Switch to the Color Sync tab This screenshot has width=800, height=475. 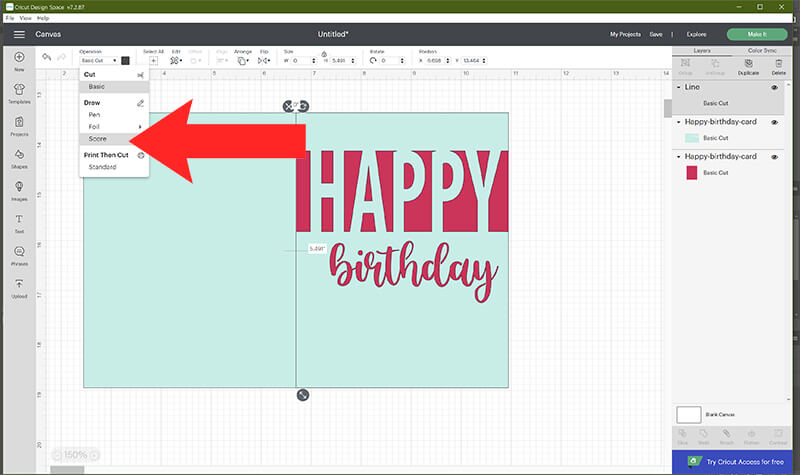point(763,50)
